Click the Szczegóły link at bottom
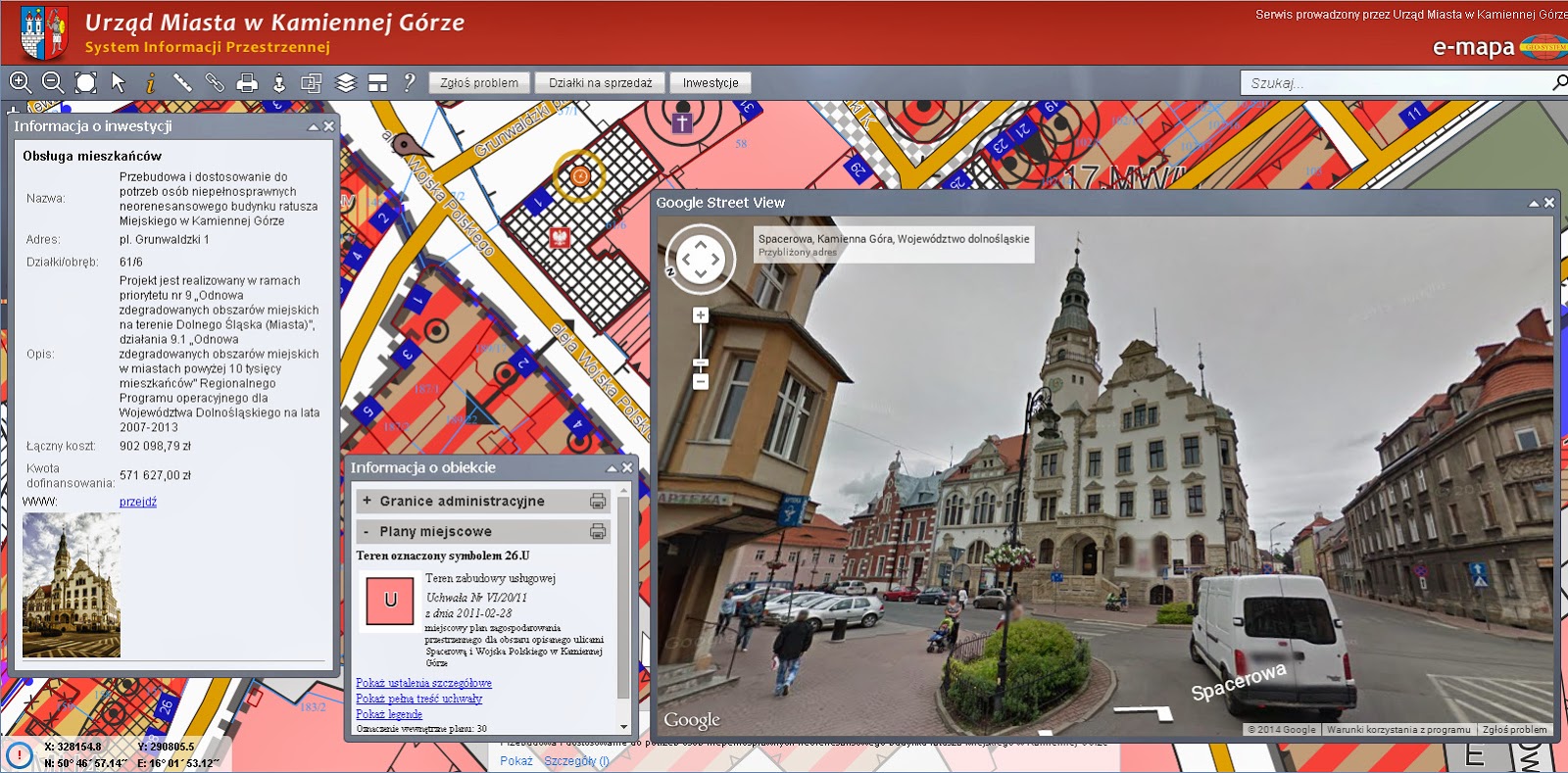 tap(576, 761)
